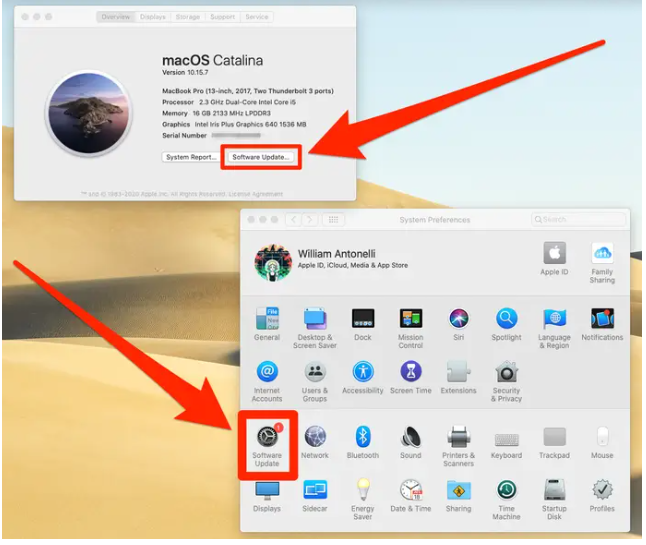Image resolution: width=646 pixels, height=545 pixels.
Task: Go forward in System Preferences
Action: click(x=310, y=220)
